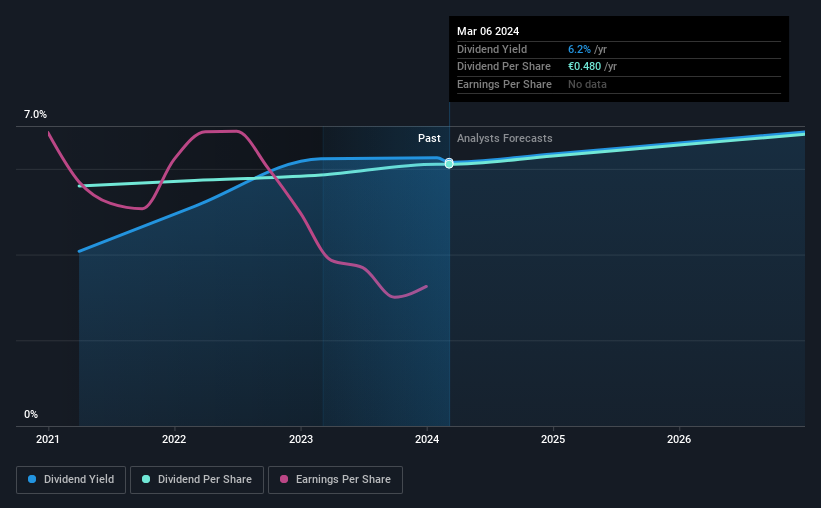Screen dimensions: 821x508
Task: Hide the Dividend Per Share series
Action: tap(196, 479)
